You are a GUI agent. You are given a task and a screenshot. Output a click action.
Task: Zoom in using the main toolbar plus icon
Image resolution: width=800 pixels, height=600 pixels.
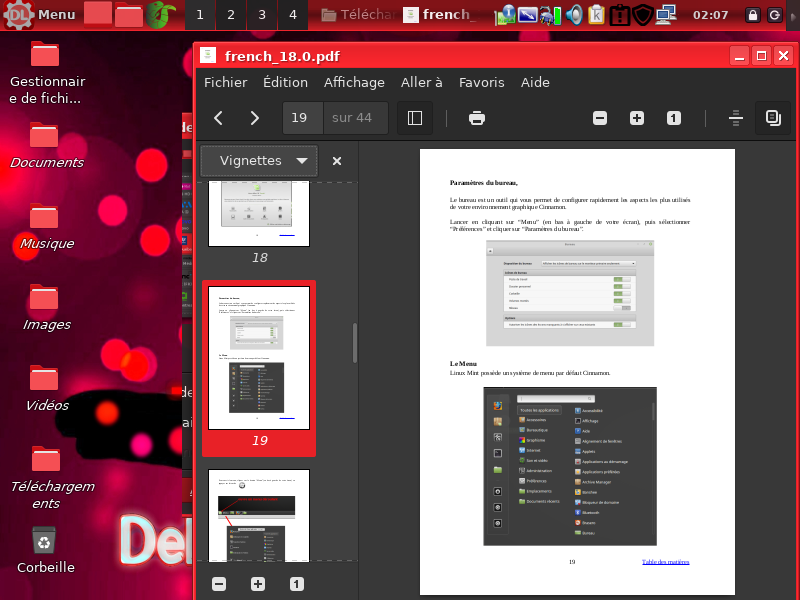637,118
